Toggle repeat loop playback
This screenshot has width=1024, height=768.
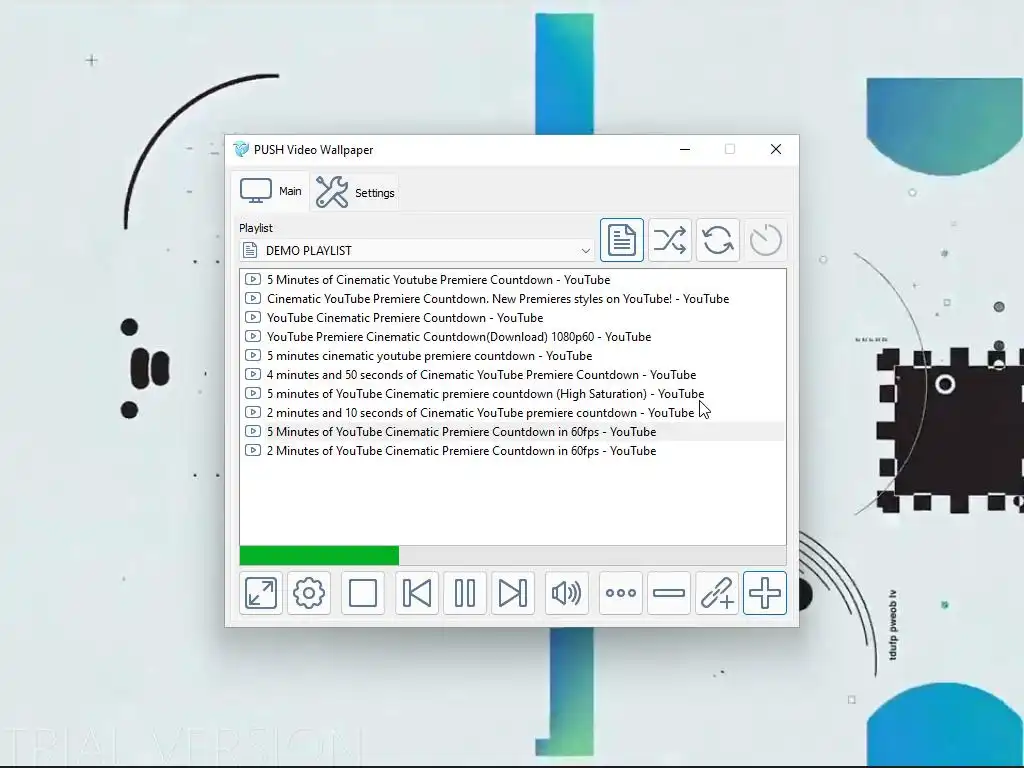[718, 240]
